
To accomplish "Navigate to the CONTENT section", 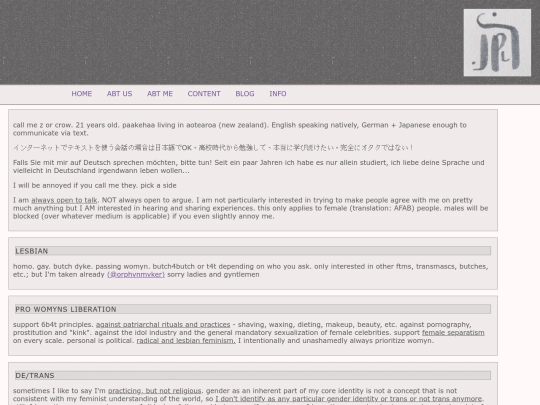I will (x=204, y=94).
